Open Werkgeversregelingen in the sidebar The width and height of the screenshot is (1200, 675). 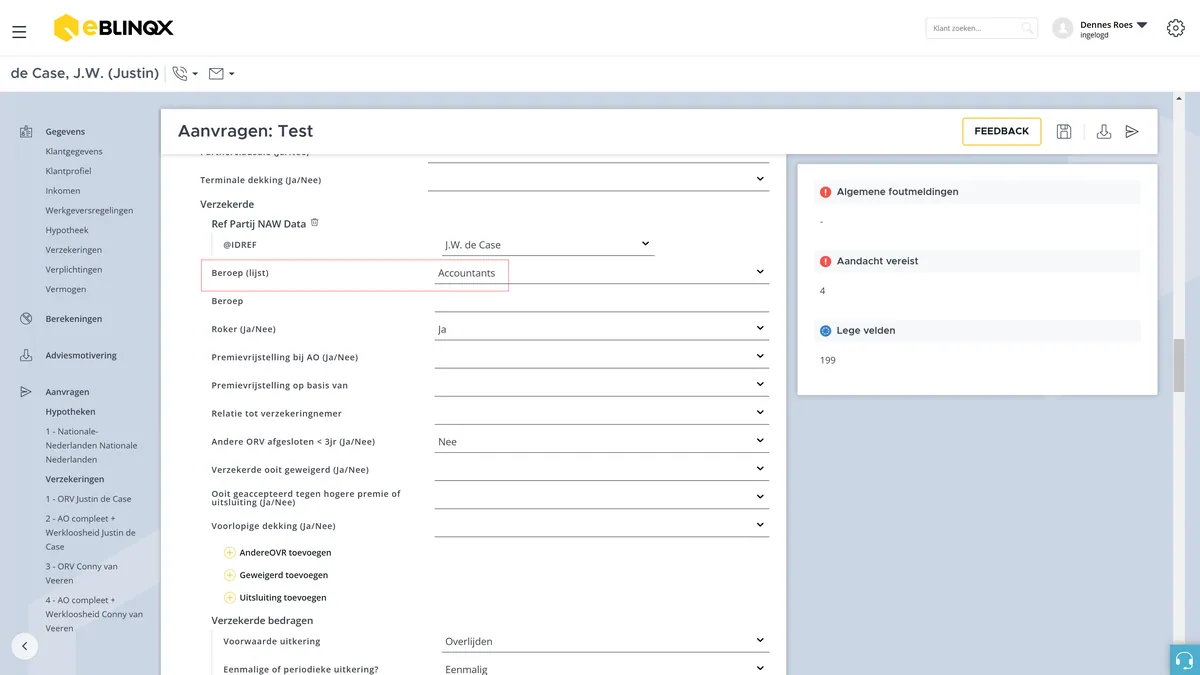point(89,210)
